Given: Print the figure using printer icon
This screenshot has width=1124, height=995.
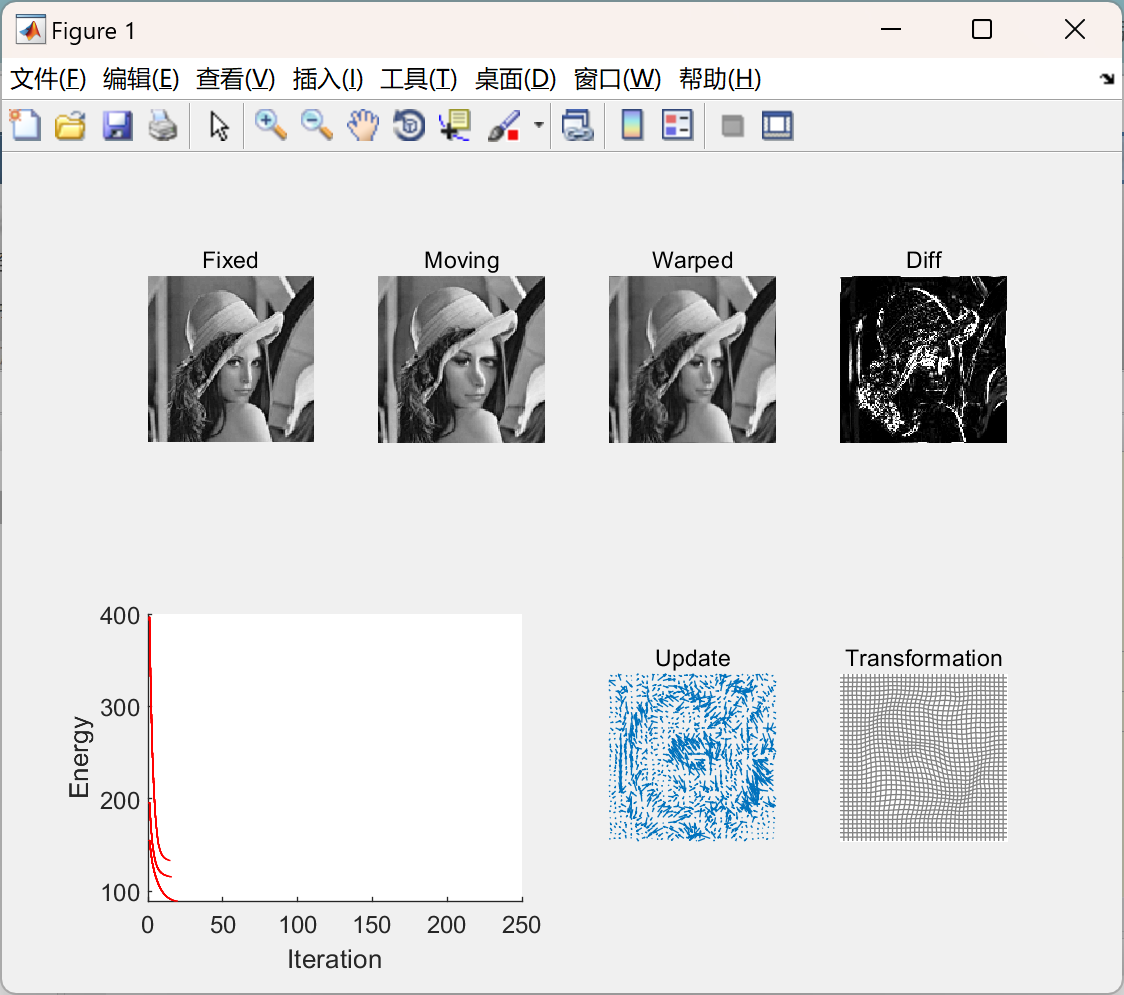Looking at the screenshot, I should 163,125.
